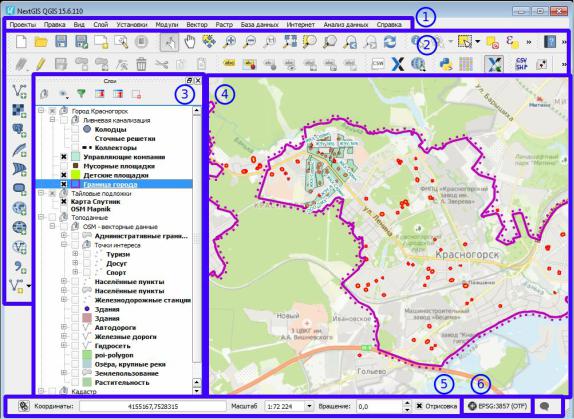Uncheck the Граница города layer checkbox

click(x=64, y=184)
